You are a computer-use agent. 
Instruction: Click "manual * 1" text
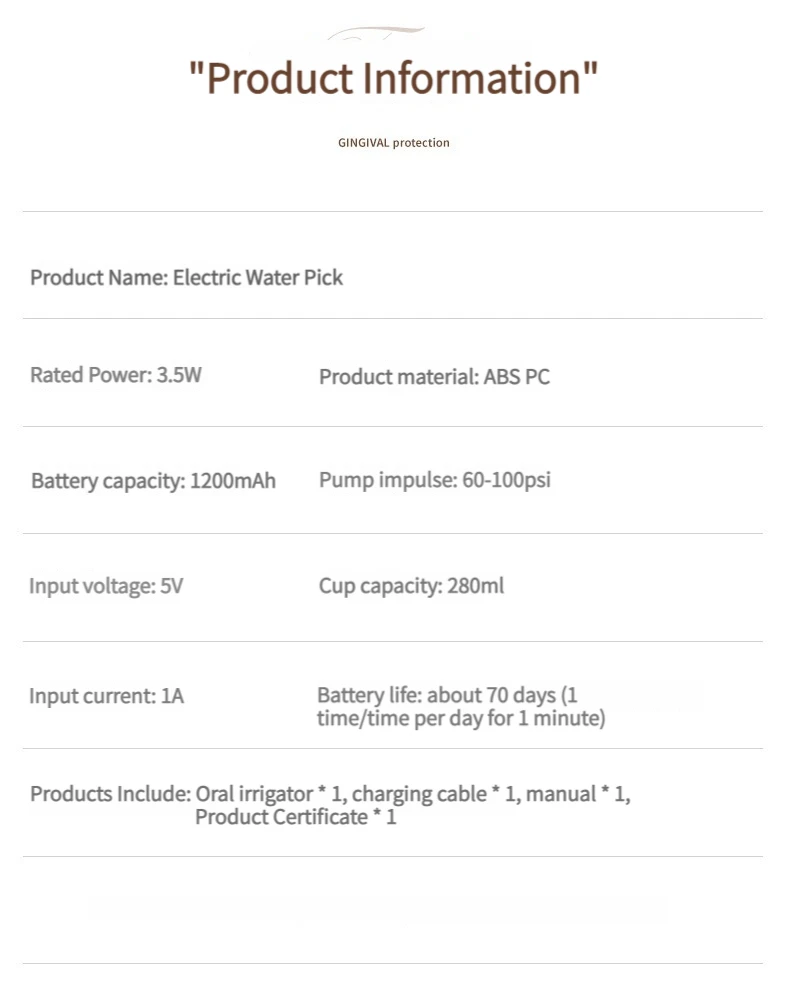pos(576,794)
